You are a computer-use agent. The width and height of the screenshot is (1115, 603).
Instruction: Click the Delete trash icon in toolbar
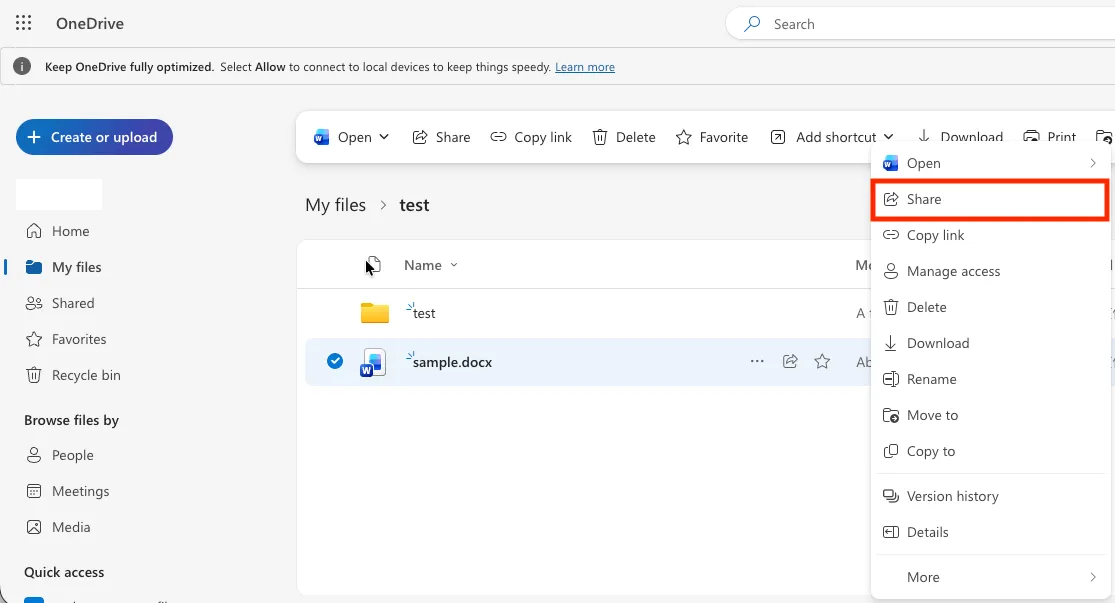click(600, 137)
